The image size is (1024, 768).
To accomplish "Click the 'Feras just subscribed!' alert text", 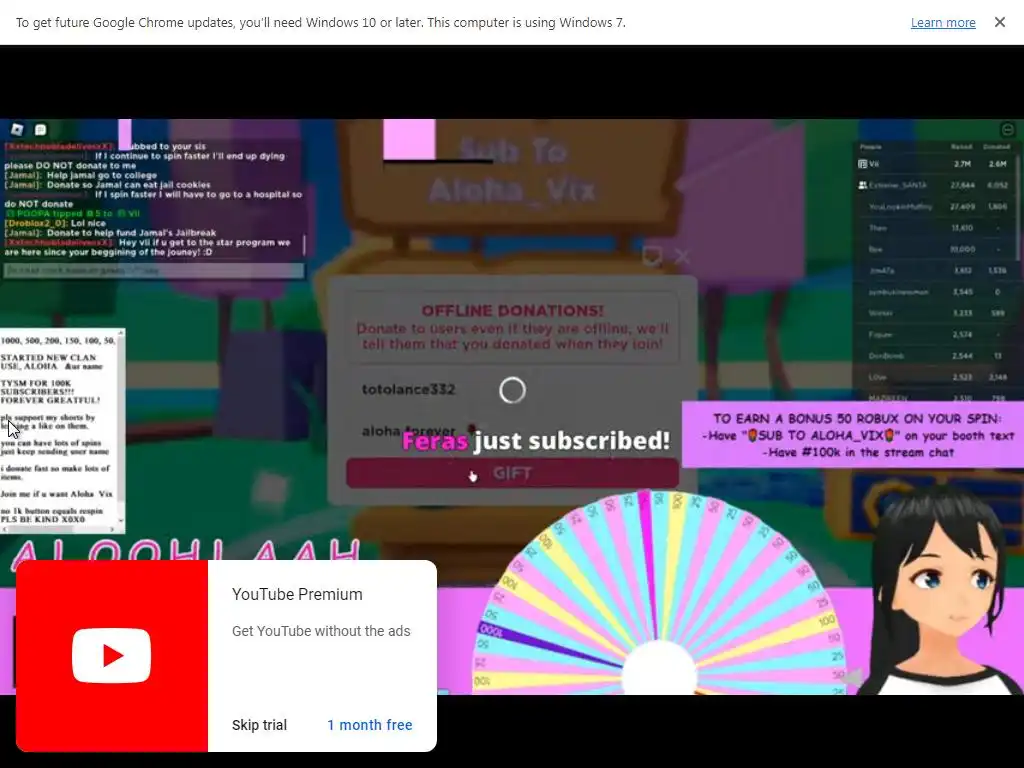I will 536,441.
